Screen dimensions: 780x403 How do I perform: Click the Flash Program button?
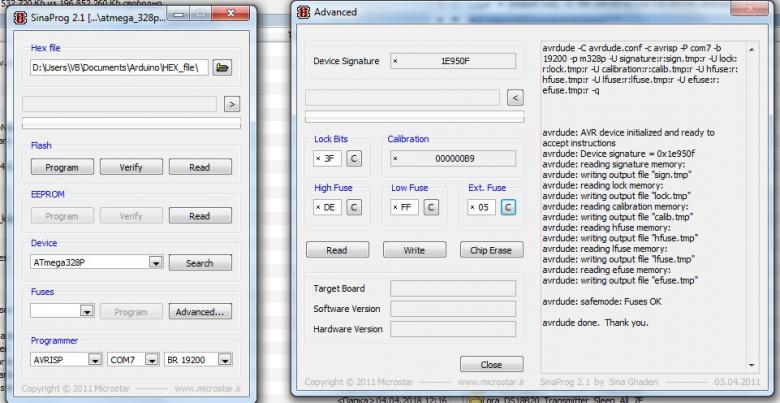(62, 167)
